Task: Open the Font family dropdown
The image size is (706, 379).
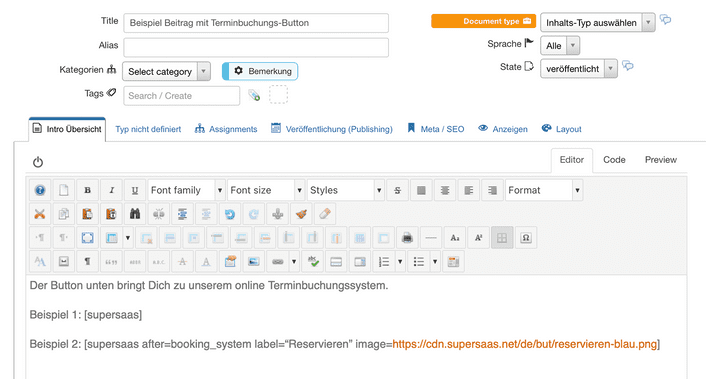Action: coord(186,190)
